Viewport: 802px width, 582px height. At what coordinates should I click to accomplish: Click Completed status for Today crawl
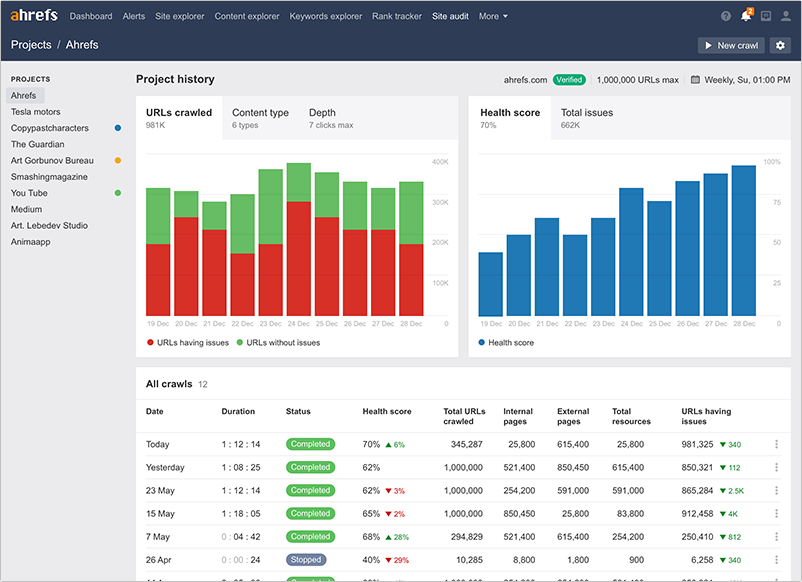[x=310, y=444]
